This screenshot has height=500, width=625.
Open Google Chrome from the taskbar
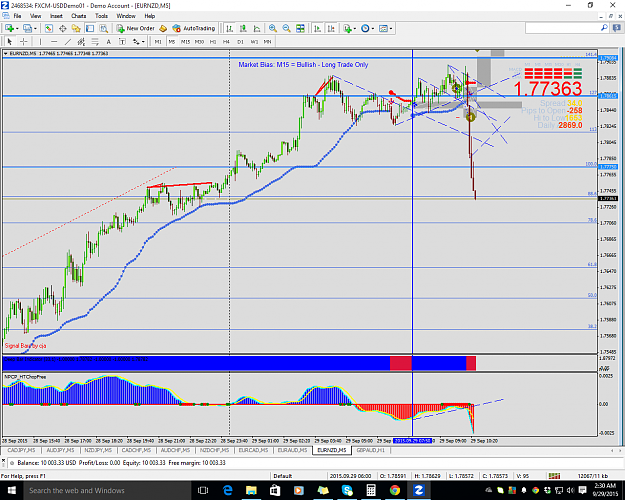tap(395, 490)
